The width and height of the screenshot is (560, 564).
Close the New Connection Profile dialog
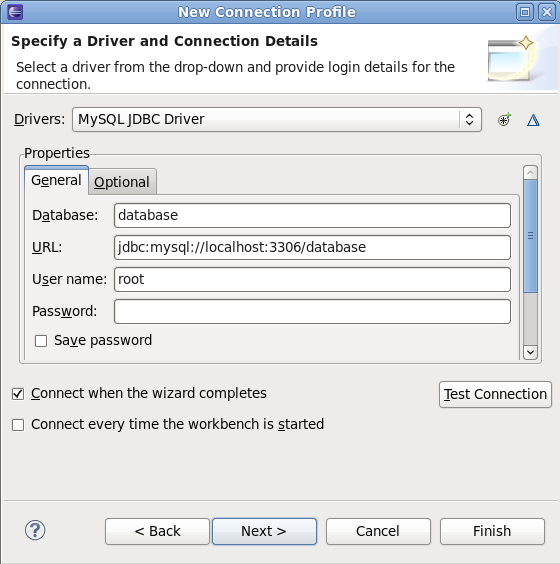pos(547,12)
